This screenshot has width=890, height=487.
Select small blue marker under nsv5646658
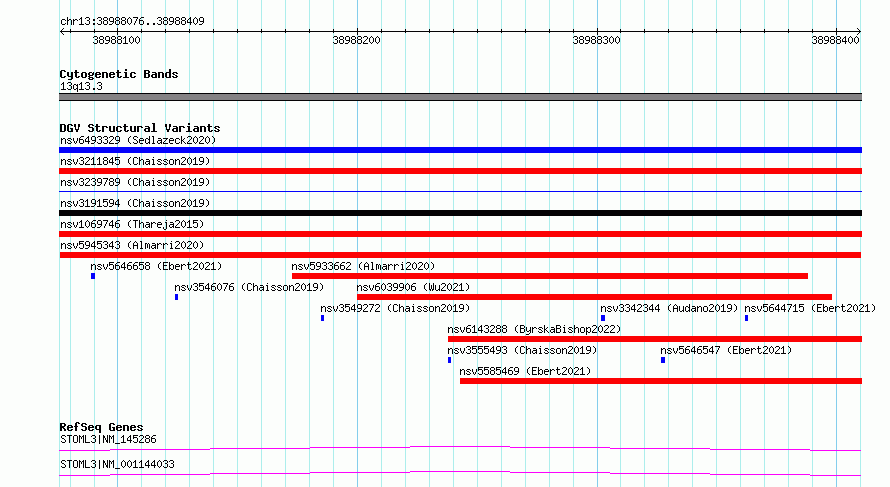click(x=93, y=276)
